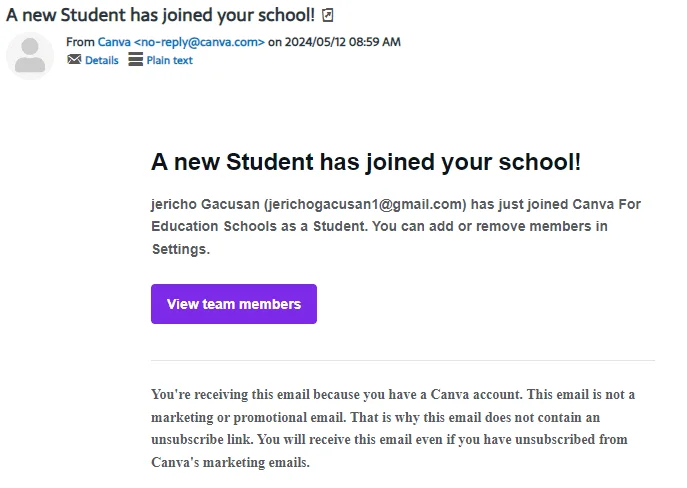Viewport: 687px width, 488px height.
Task: Click the stacked lines icon beside Plain text
Action: pos(135,59)
